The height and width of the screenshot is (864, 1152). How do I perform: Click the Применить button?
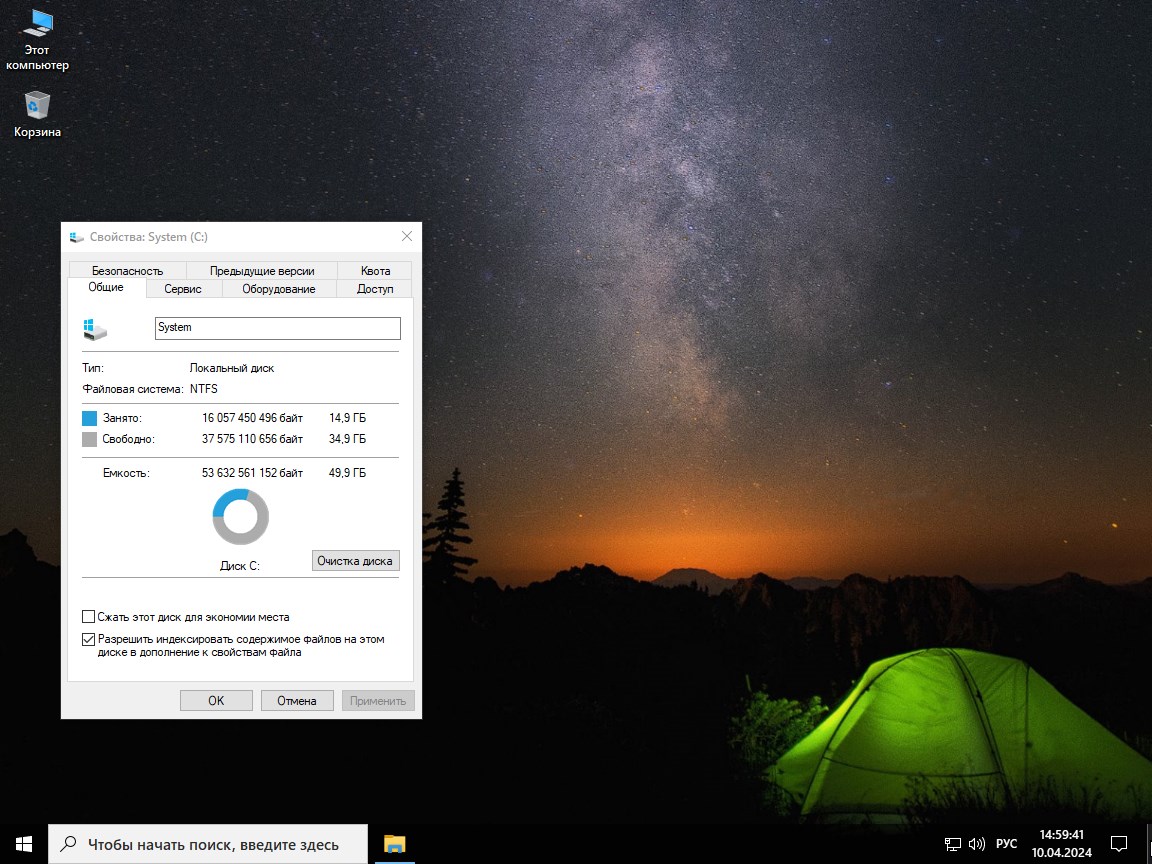pyautogui.click(x=378, y=700)
